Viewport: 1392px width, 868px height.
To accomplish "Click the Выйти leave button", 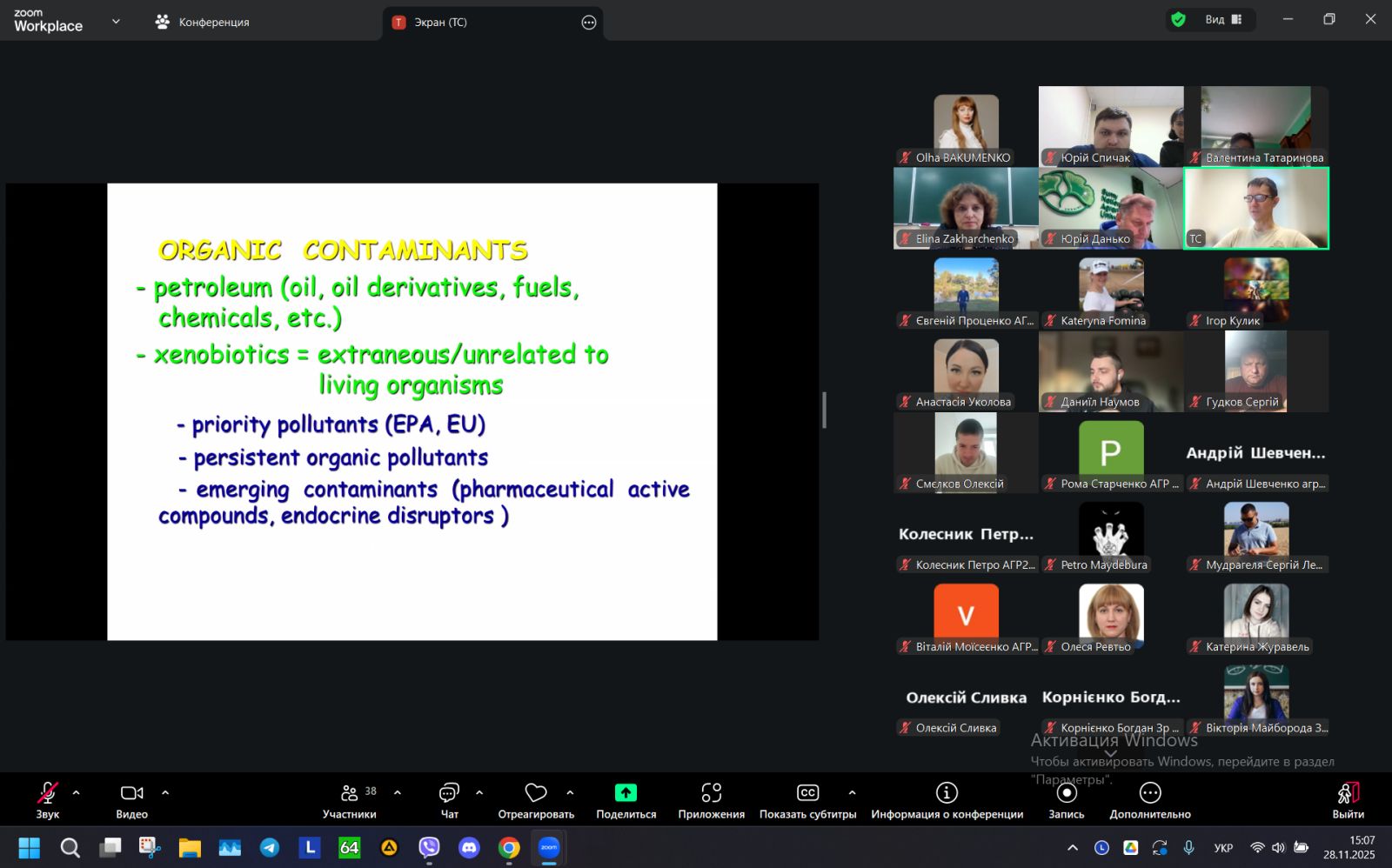I will 1348,798.
